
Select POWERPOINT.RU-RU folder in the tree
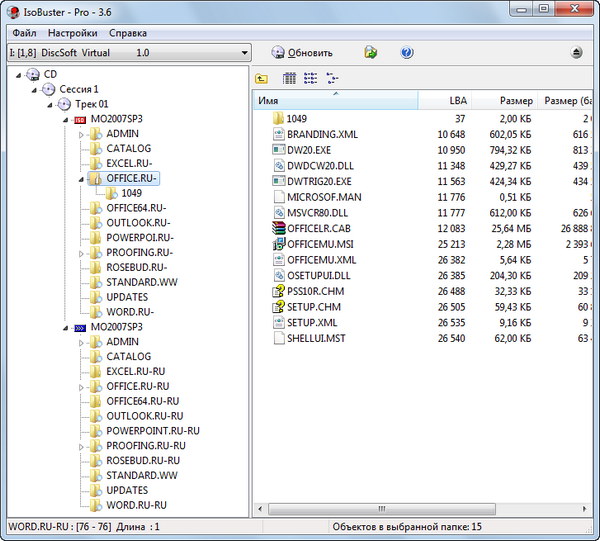click(152, 431)
